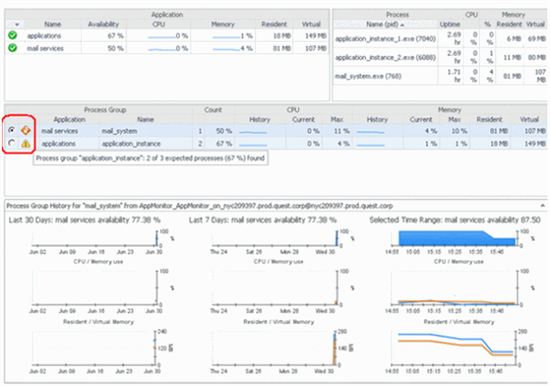This screenshot has height=386, width=550.
Task: Select the application_instance_2.exe (6088) process
Action: coord(385,57)
